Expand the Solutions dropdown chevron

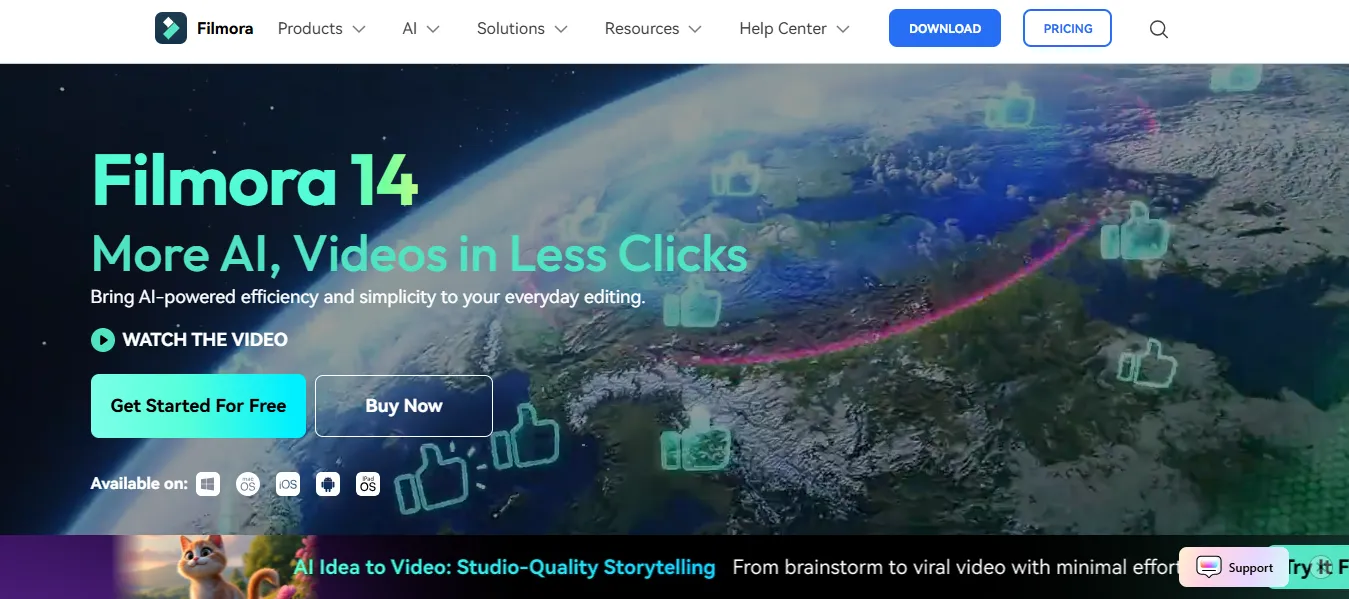click(561, 29)
